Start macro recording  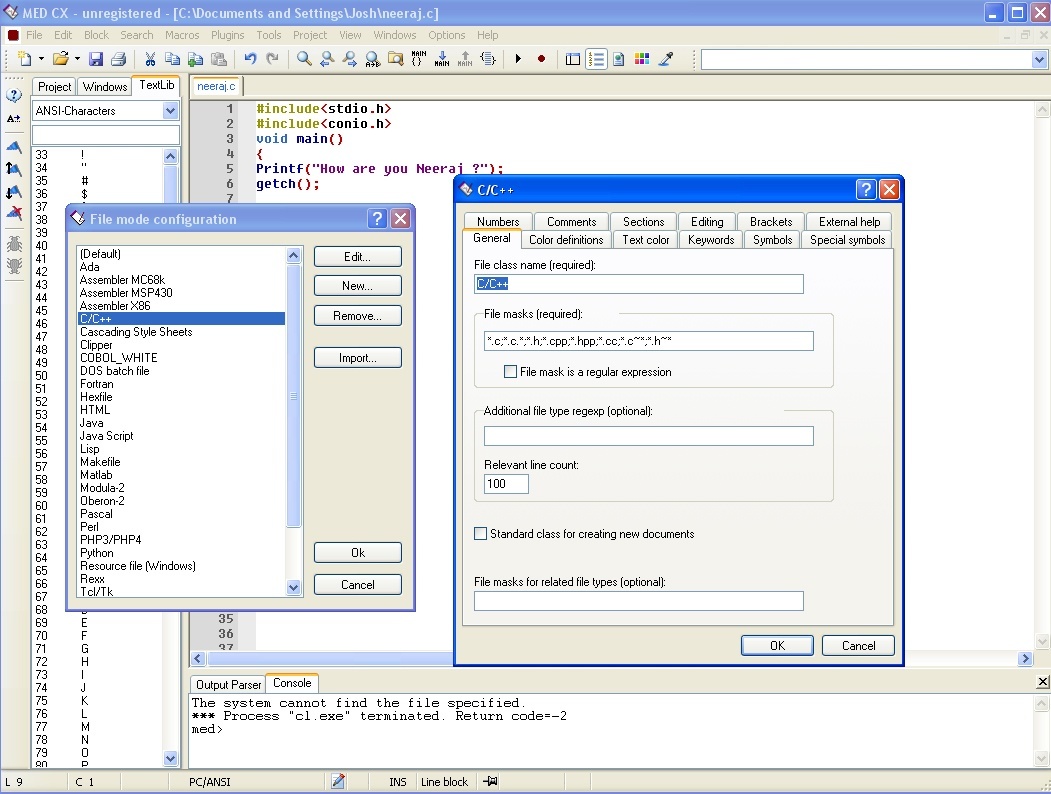540,59
